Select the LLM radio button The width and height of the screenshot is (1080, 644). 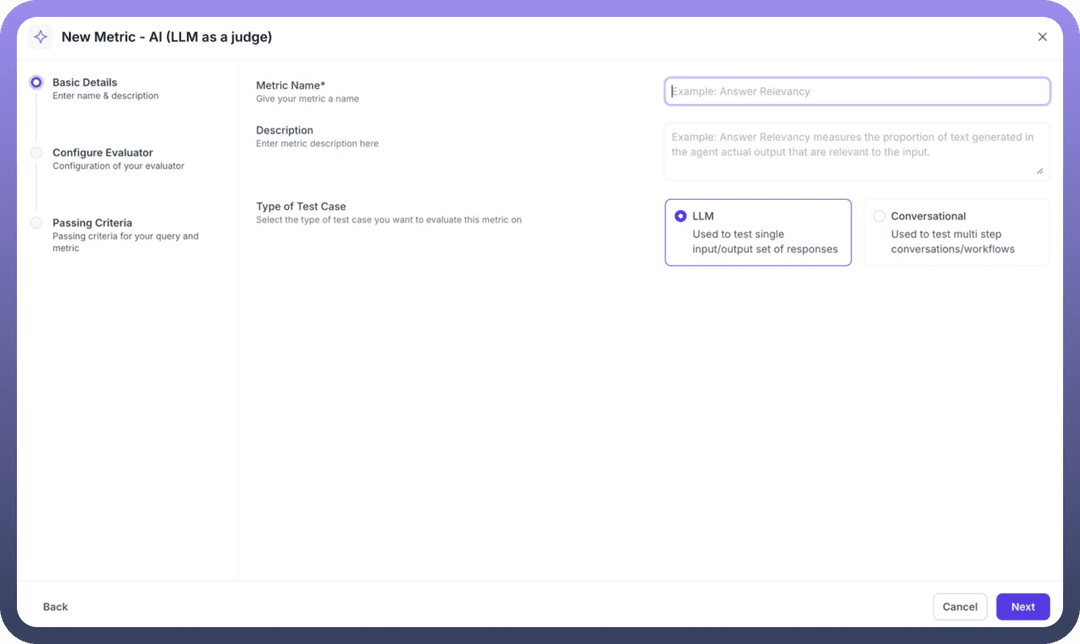(x=681, y=216)
